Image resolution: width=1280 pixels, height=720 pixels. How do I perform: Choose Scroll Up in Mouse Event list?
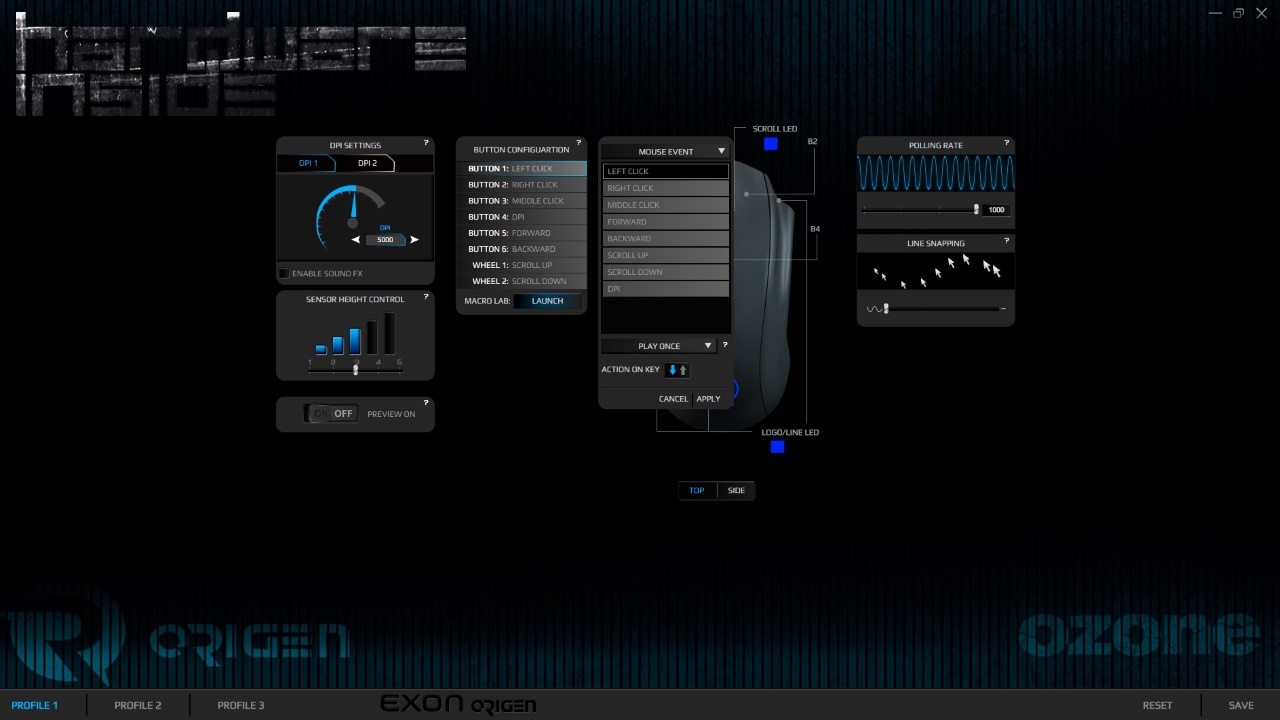click(666, 255)
